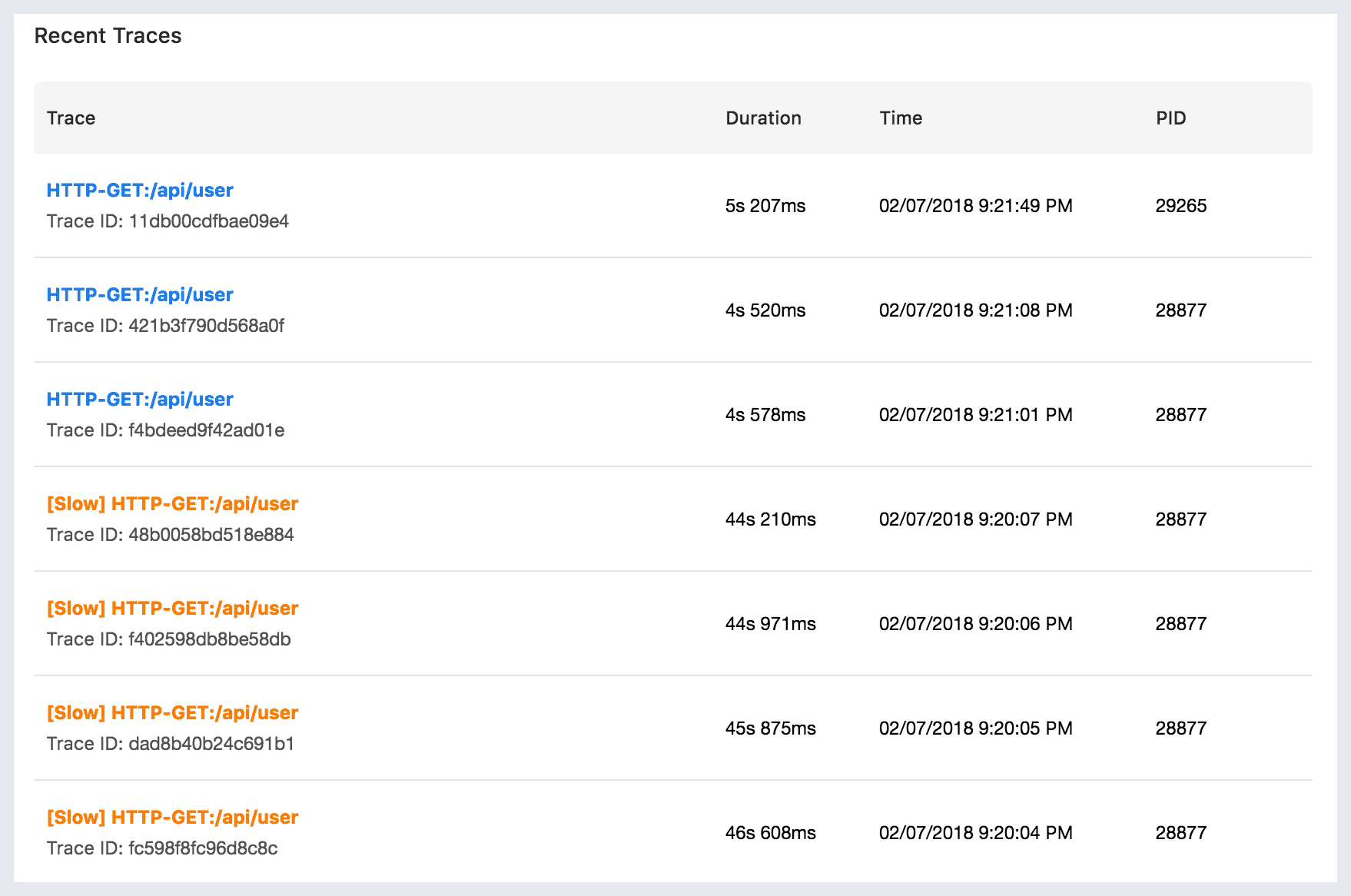Click duration value 5s 207ms
The height and width of the screenshot is (896, 1351).
765,206
